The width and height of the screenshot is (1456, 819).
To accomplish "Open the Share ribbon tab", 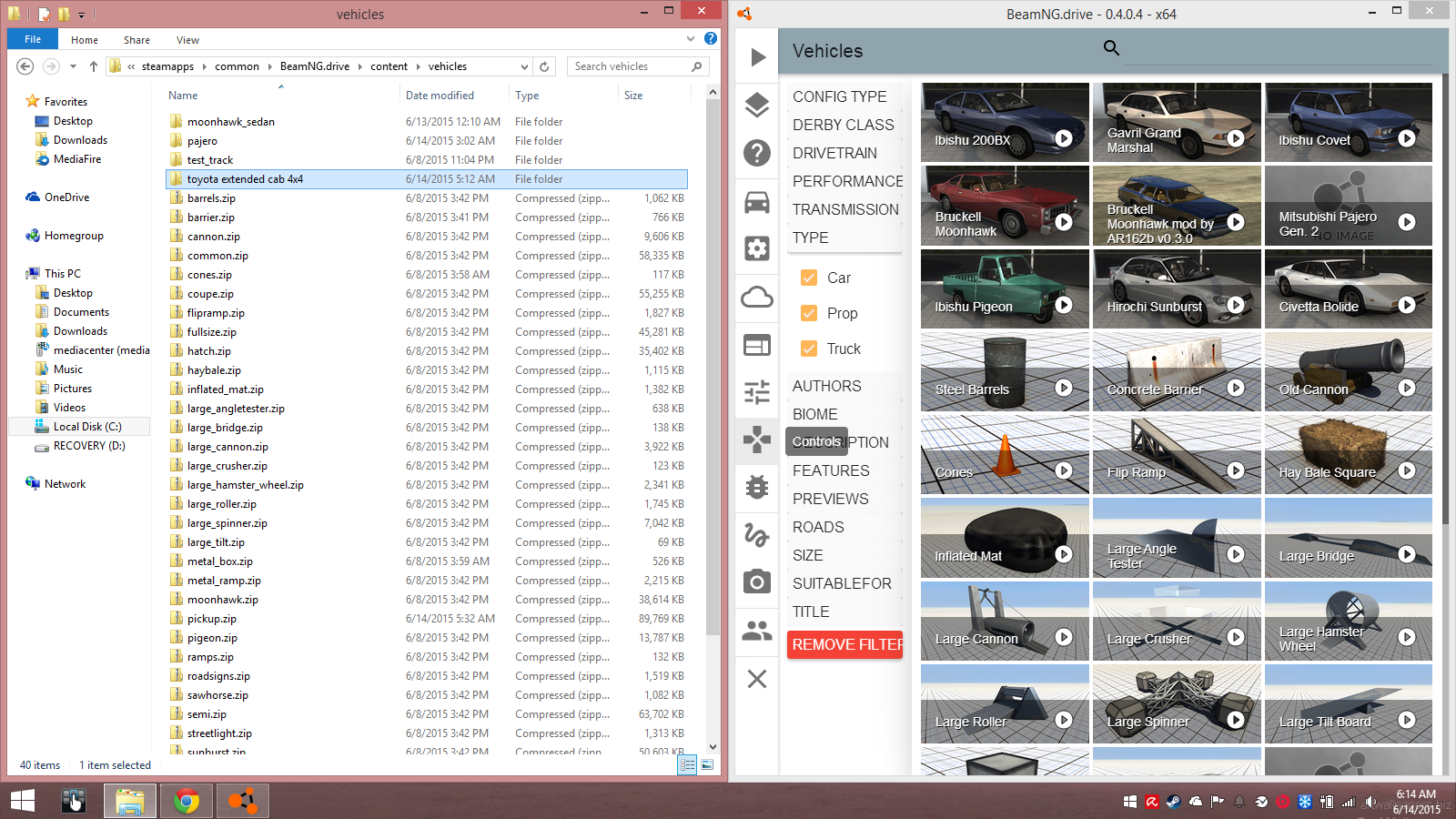I will (137, 40).
